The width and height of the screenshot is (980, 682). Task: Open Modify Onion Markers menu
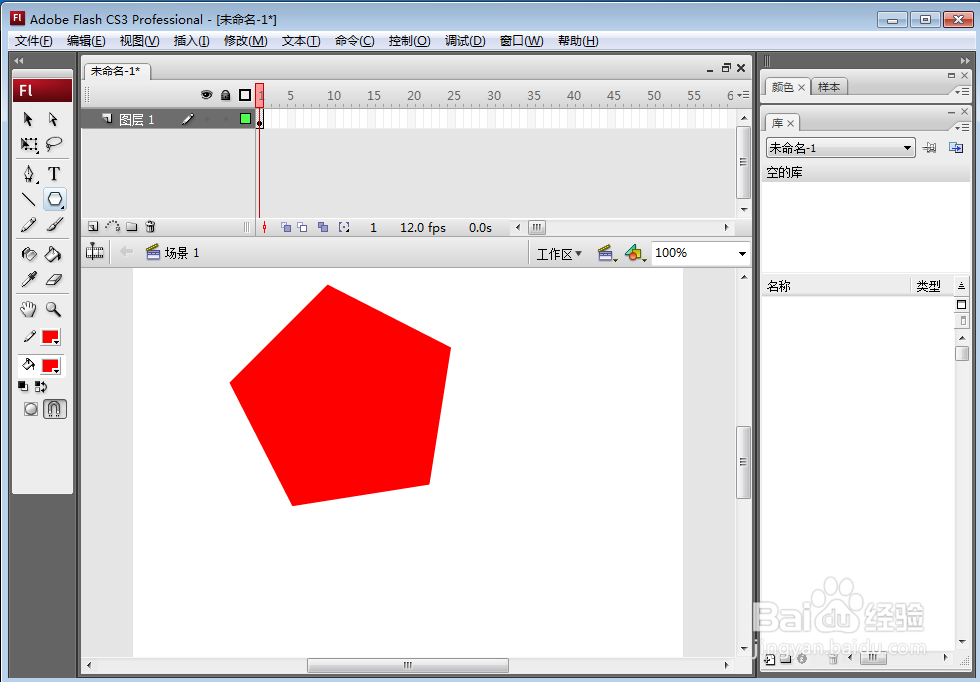coord(344,228)
